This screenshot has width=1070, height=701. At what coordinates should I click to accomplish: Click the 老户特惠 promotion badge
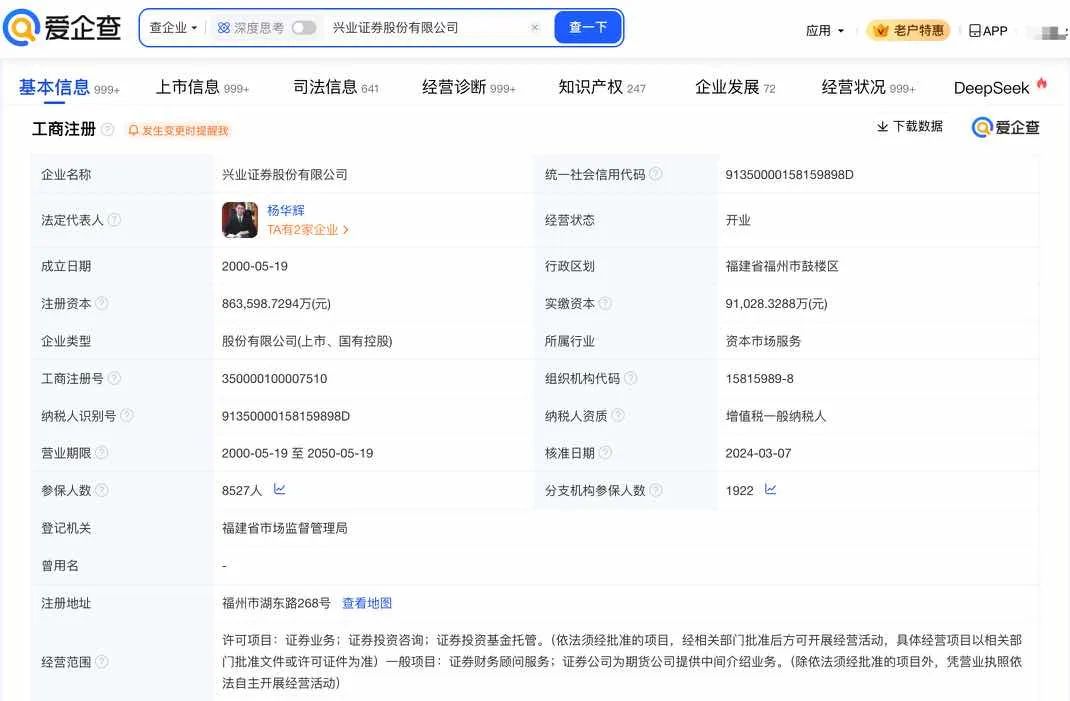coord(908,31)
